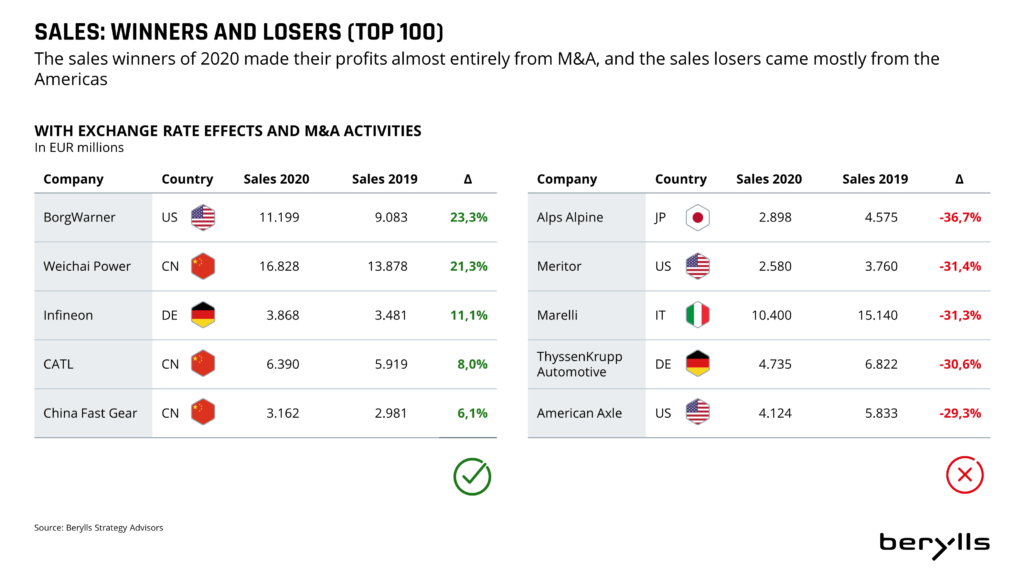Click the China flag beside Weichai Power
This screenshot has height=576, width=1024.
203,266
